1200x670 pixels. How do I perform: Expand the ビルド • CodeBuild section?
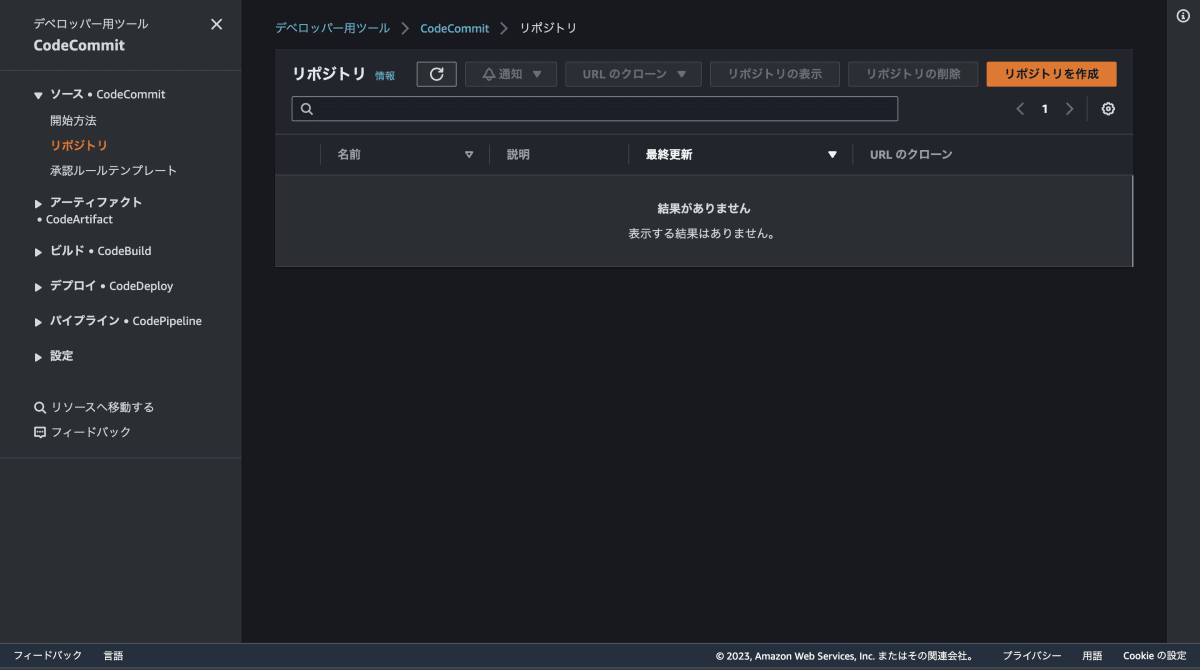pos(38,251)
